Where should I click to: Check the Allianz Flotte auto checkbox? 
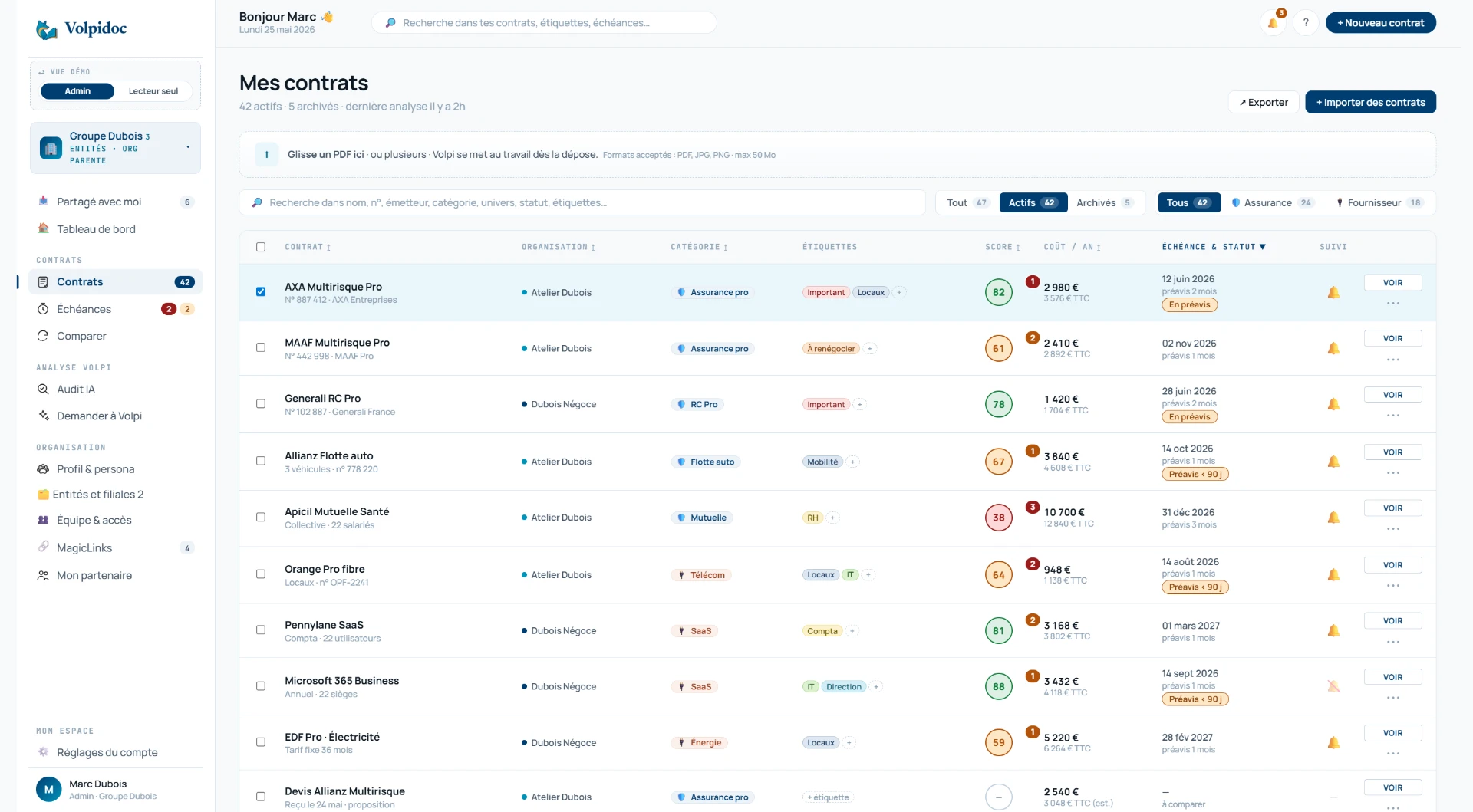click(x=261, y=462)
